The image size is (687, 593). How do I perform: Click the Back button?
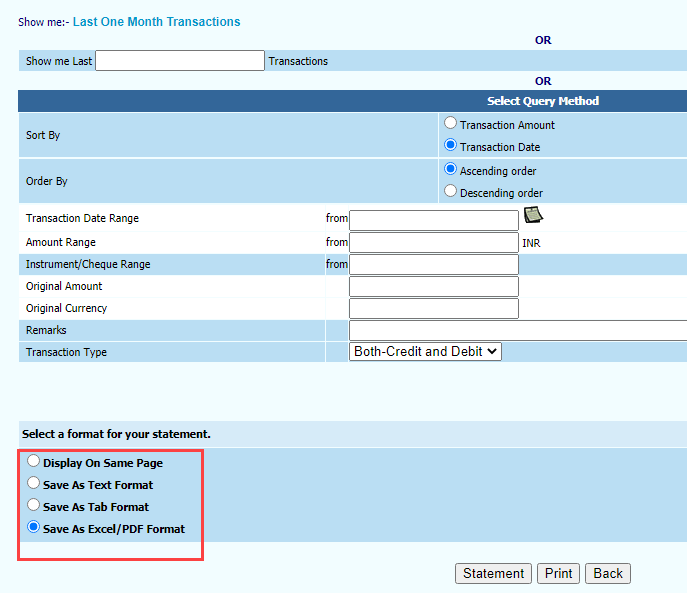[608, 573]
